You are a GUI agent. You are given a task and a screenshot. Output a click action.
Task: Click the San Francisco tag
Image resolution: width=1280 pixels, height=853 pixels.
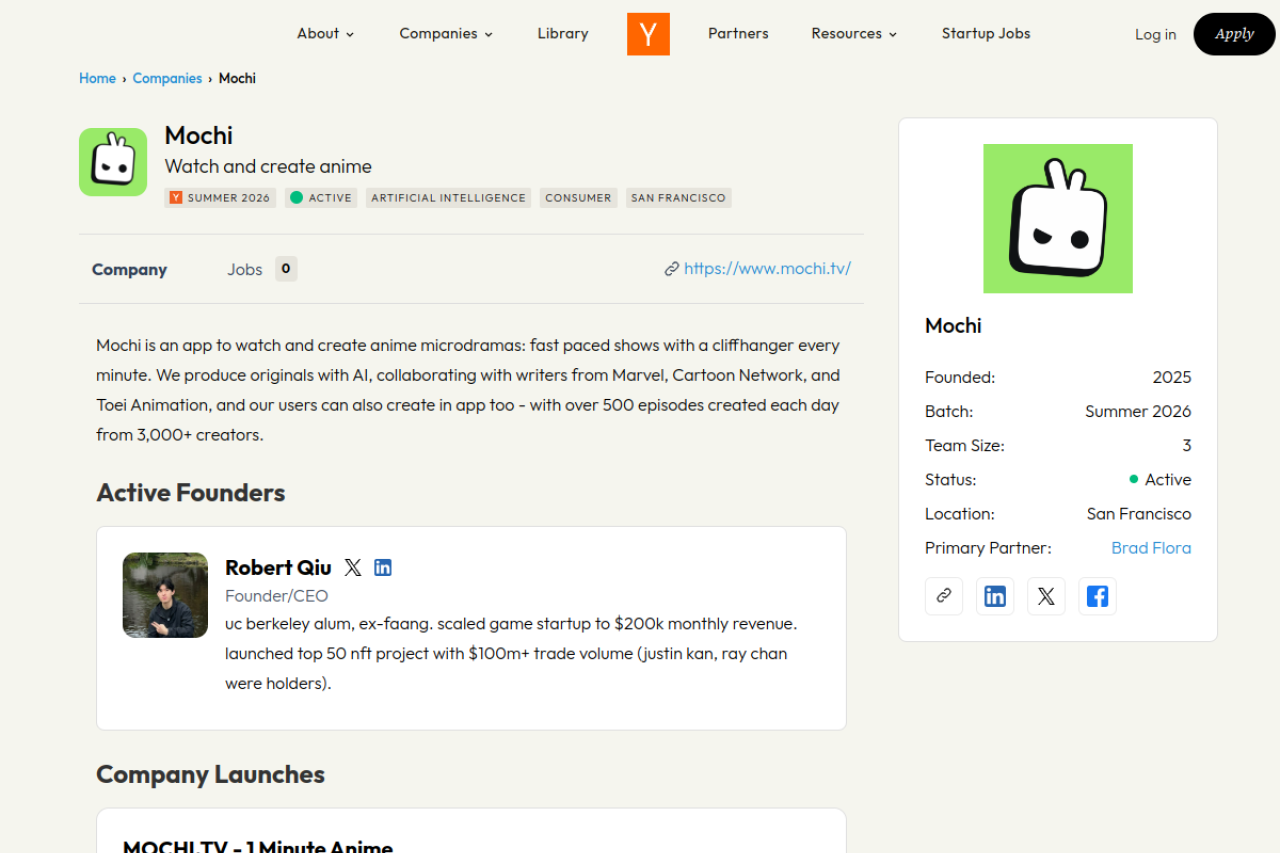pos(678,198)
